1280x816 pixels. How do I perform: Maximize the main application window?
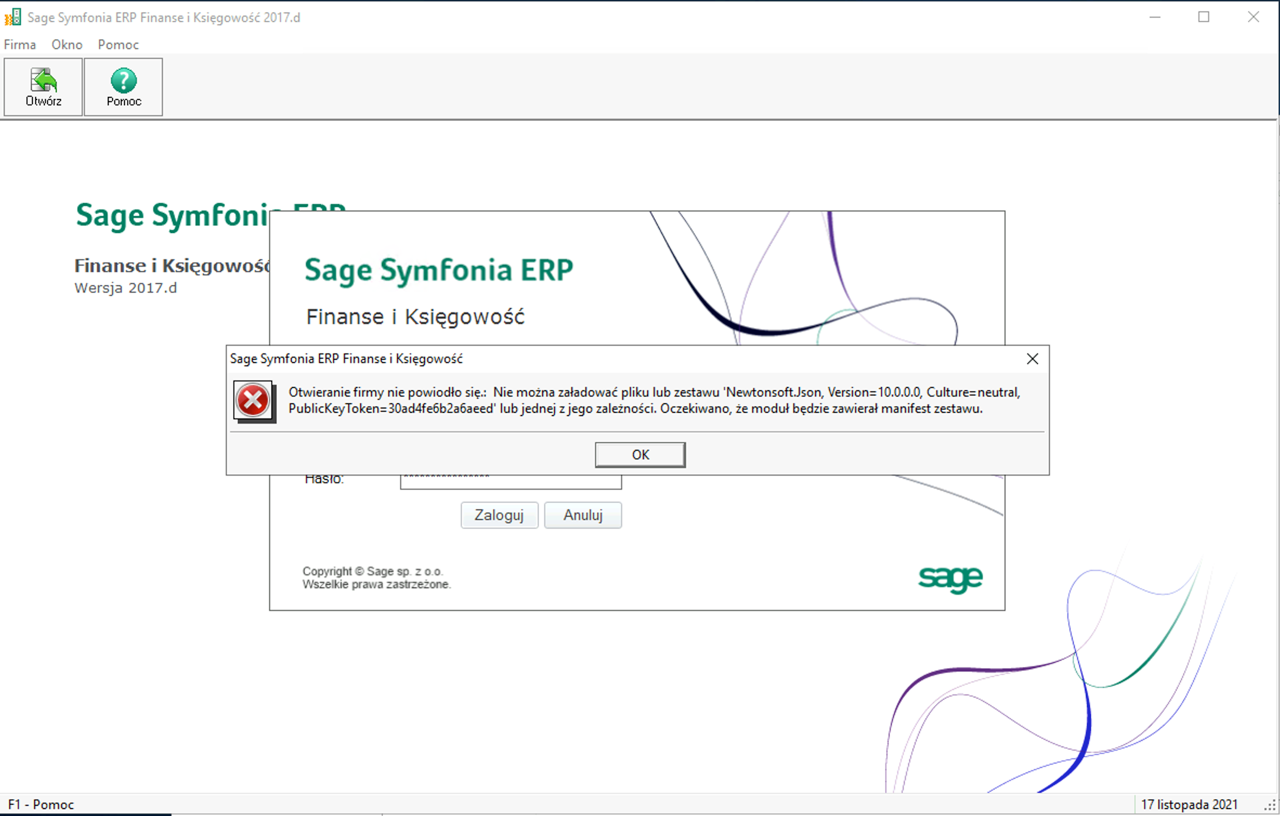pos(1204,17)
